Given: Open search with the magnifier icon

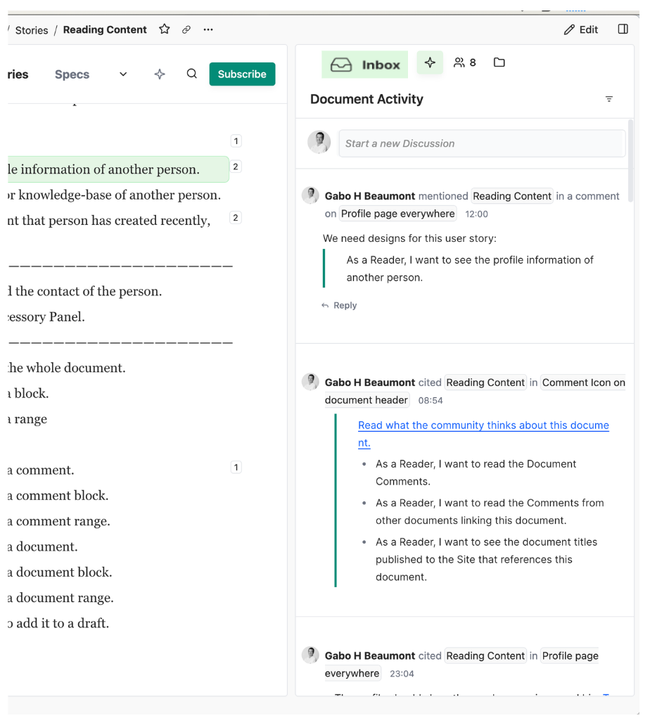Looking at the screenshot, I should [x=192, y=74].
